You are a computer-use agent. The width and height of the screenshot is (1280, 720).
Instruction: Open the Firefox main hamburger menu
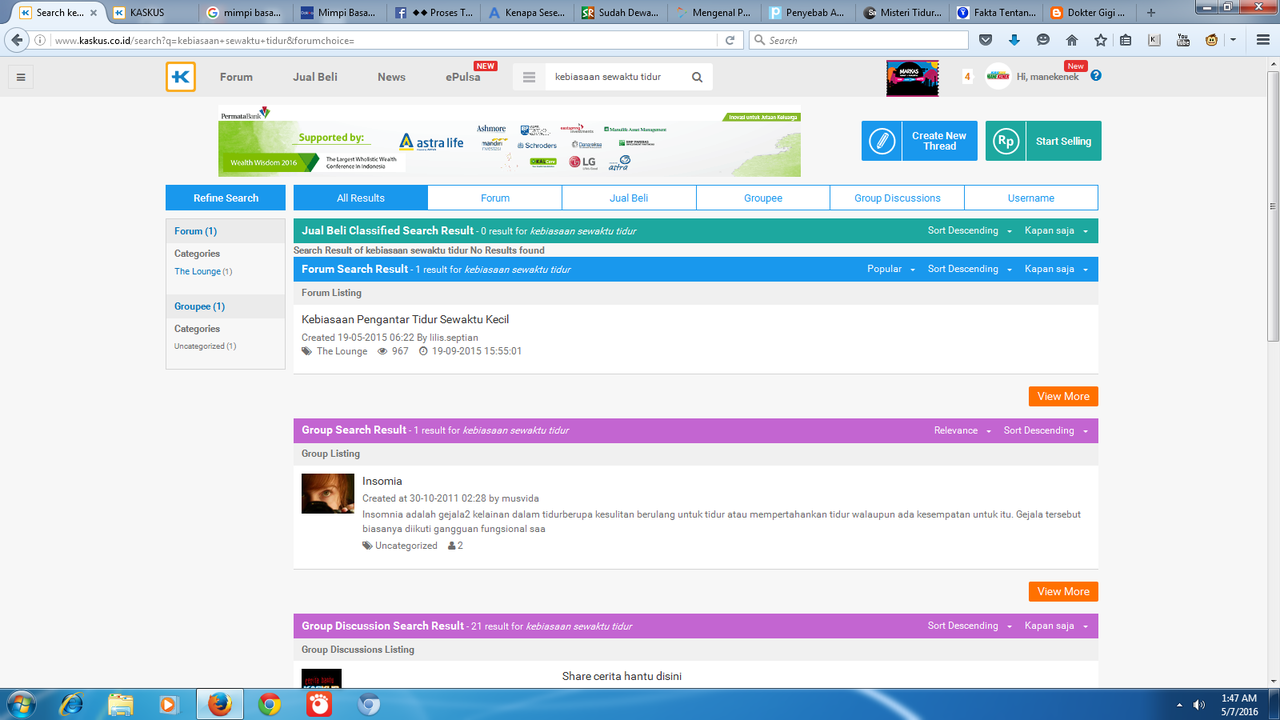[1261, 40]
